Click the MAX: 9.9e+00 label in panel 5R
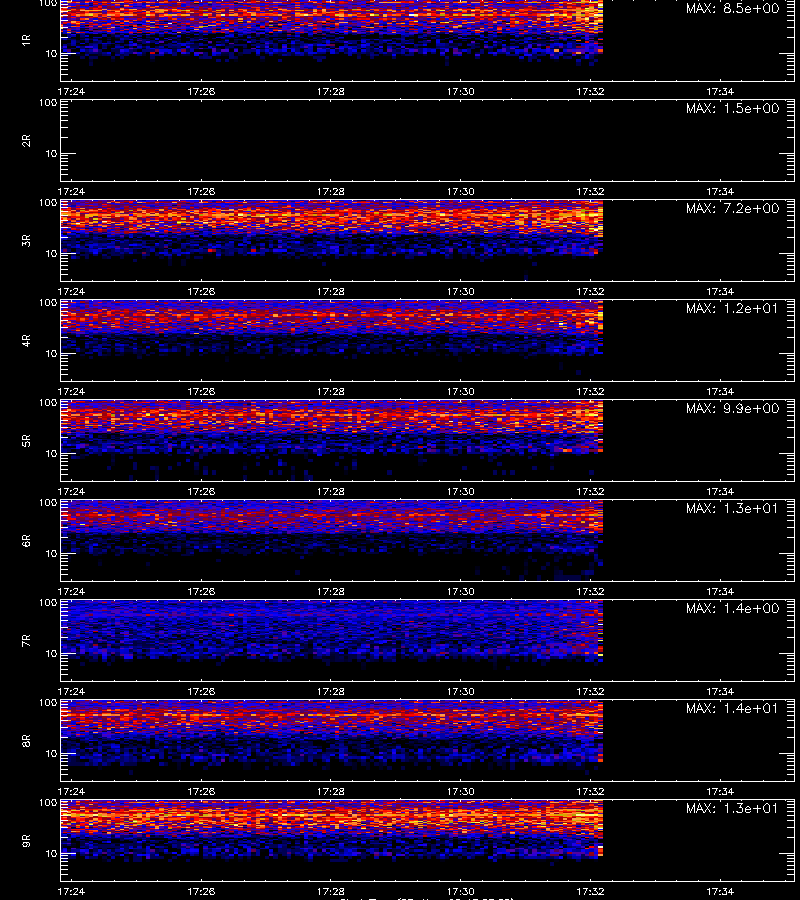The height and width of the screenshot is (900, 800). click(732, 408)
